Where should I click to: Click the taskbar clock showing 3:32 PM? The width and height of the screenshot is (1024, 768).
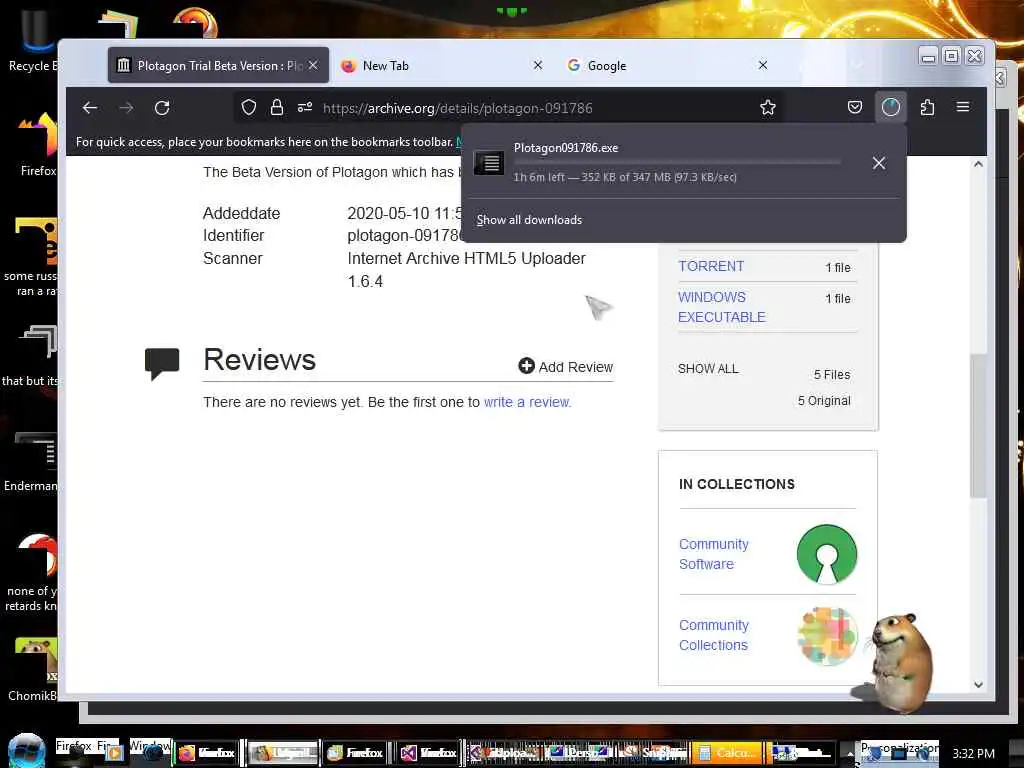[973, 754]
